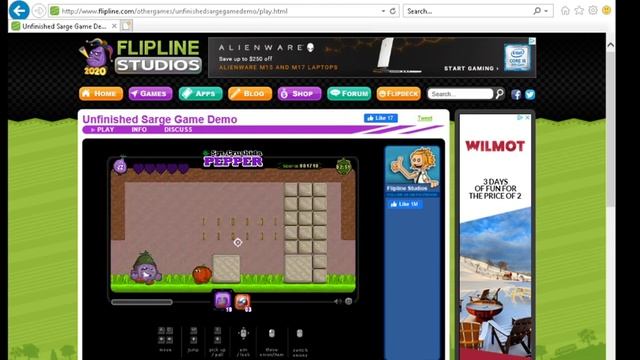Toggle game sound speaker icon
This screenshot has height=360, width=640.
pos(338,302)
